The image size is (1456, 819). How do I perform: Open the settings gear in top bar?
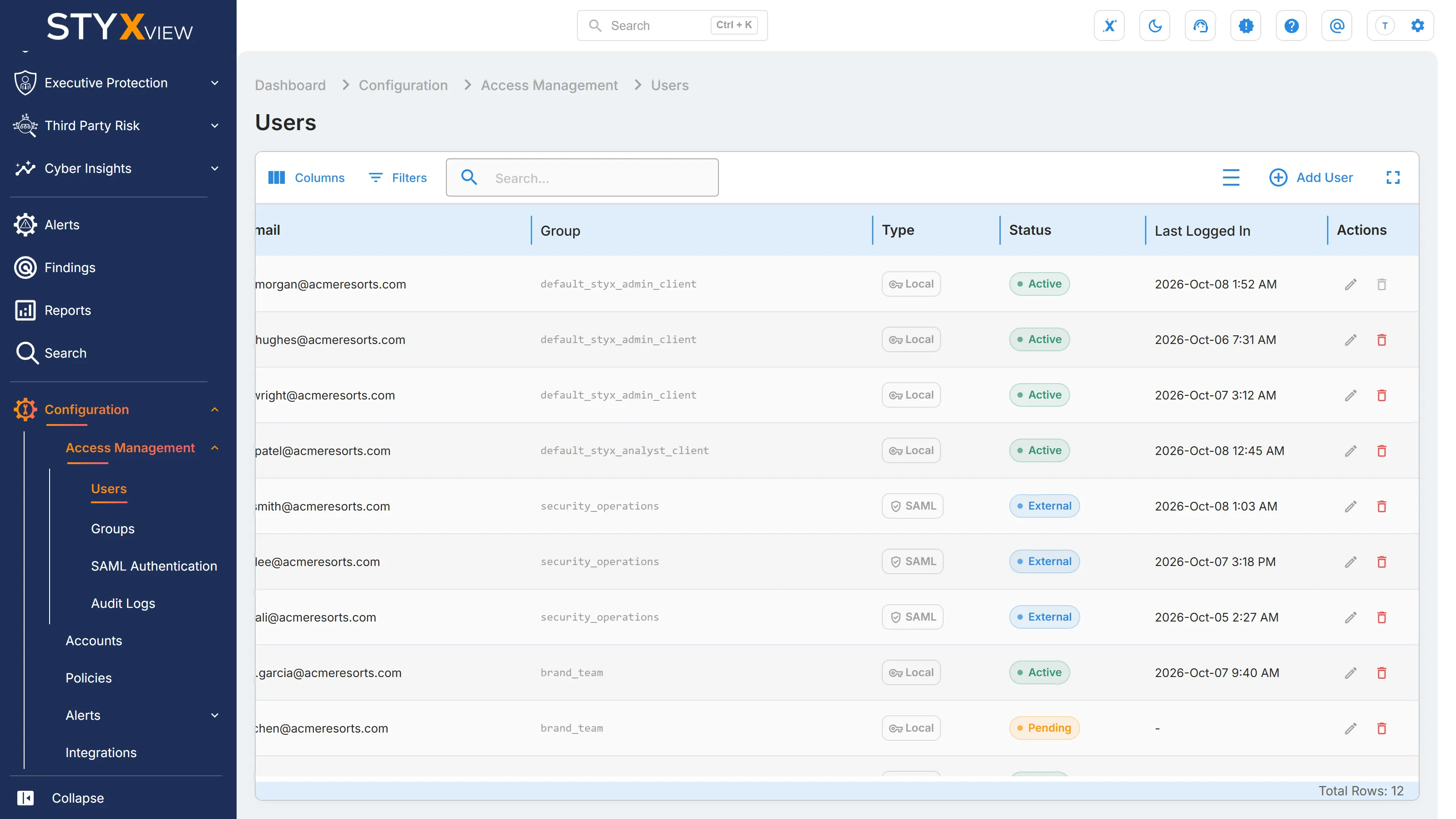click(x=1418, y=25)
